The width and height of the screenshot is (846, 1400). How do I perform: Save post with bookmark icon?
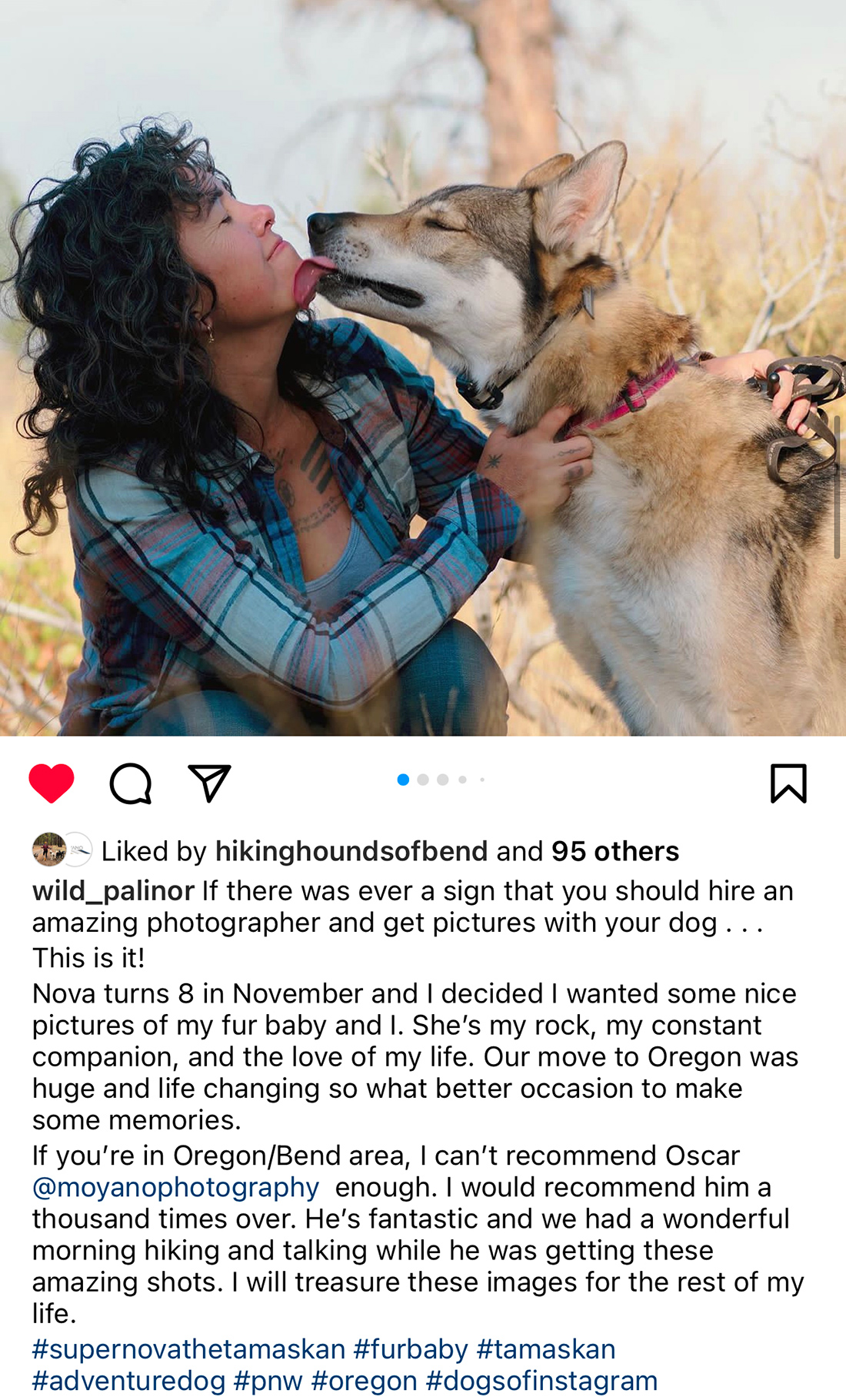[788, 783]
